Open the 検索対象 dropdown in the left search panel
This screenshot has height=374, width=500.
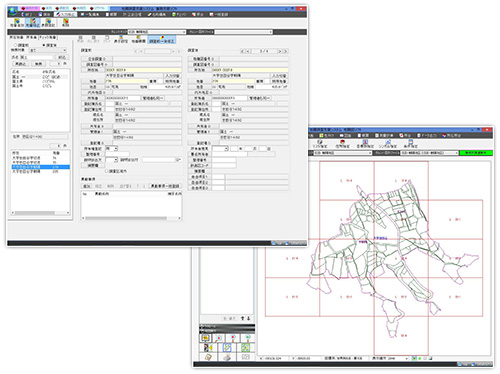48,50
